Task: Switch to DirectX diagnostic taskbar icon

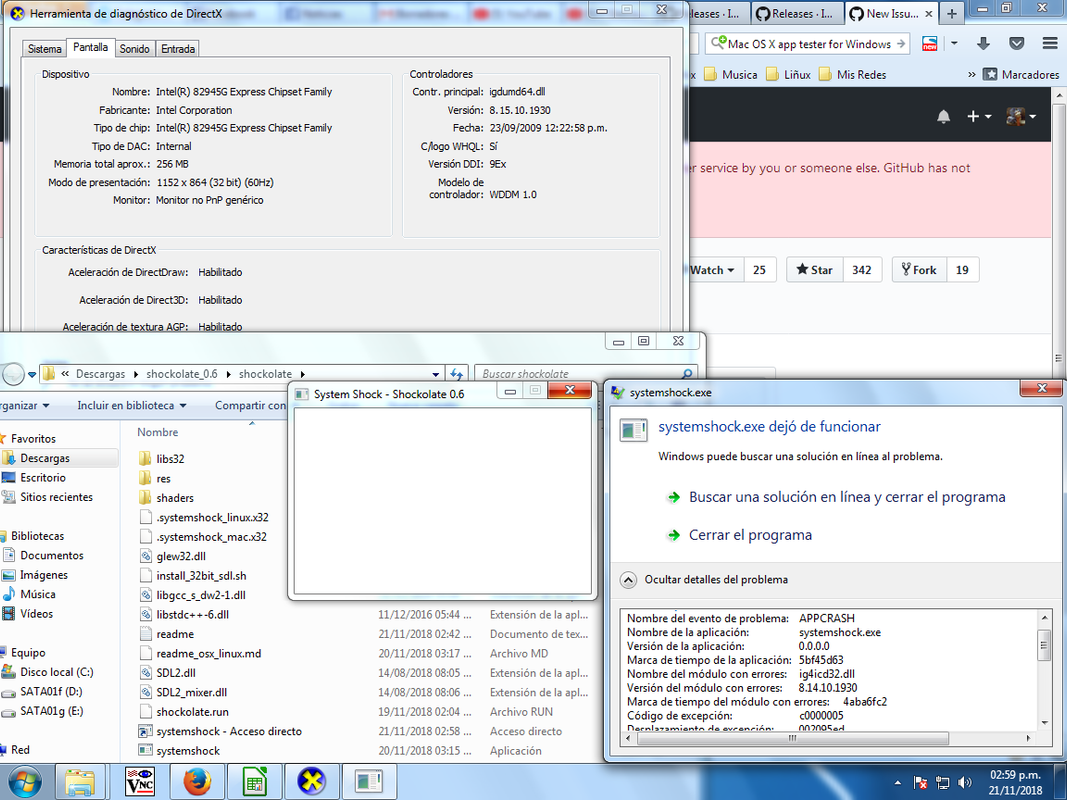Action: tap(312, 782)
